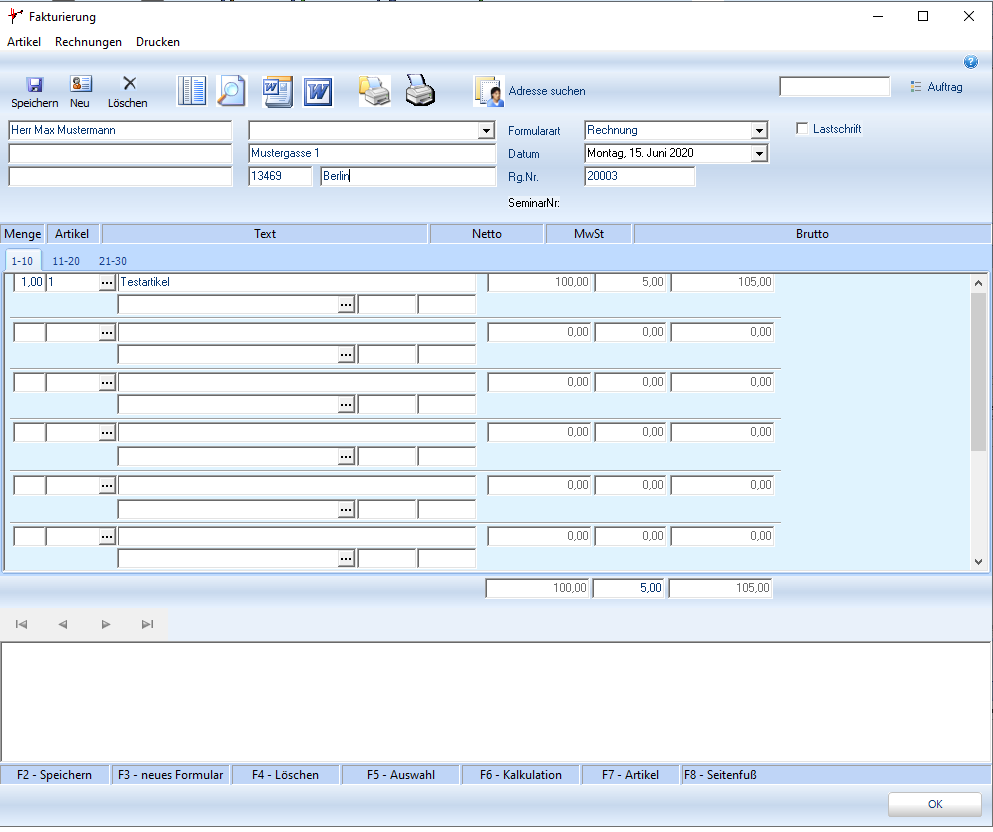Click the Speichern save icon
This screenshot has height=832, width=993.
34,87
